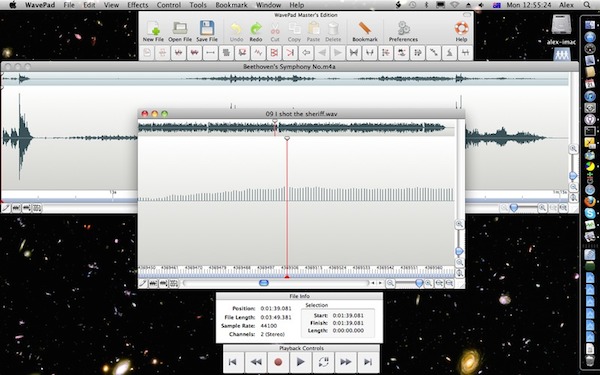Zoom in horizontally in the sheriff window
600x375 pixels.
(429, 284)
